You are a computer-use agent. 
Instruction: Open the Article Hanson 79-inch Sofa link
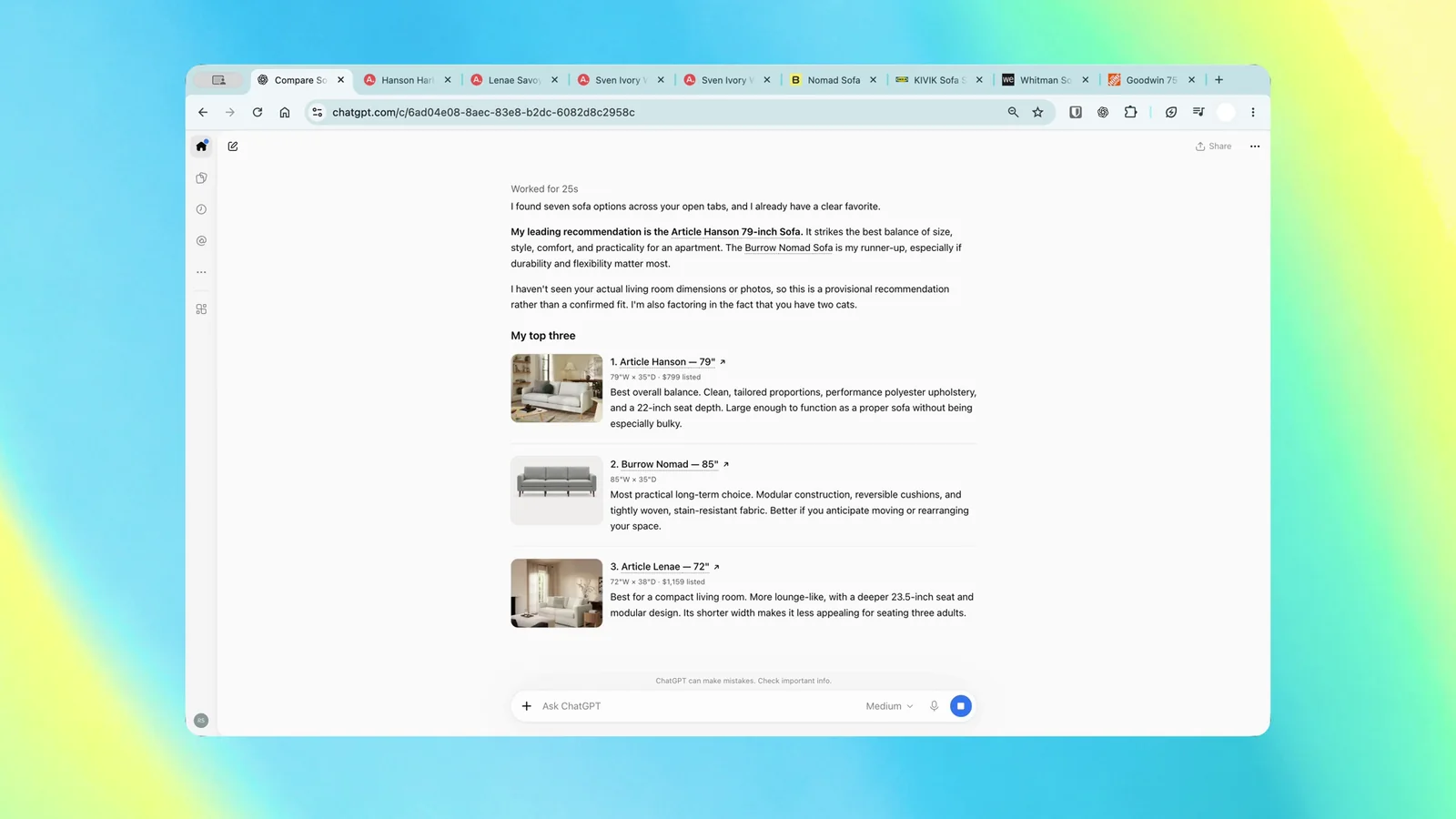coord(736,232)
